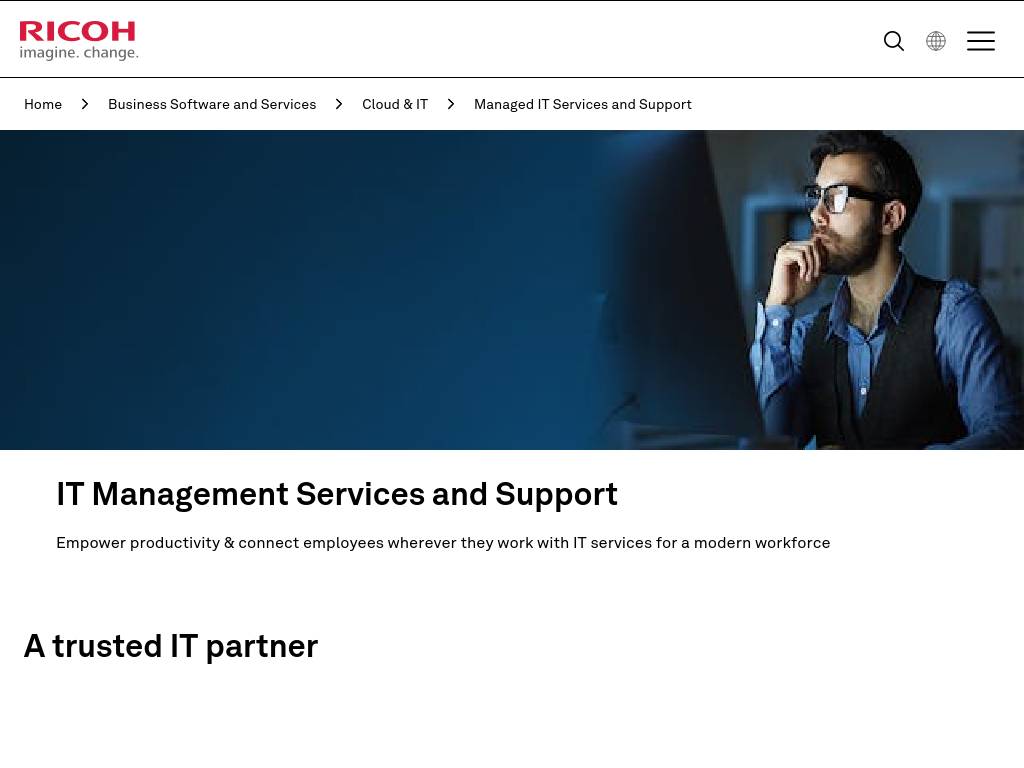Click the IT Management Services and Support heading
Viewport: 1024px width, 768px height.
336,494
